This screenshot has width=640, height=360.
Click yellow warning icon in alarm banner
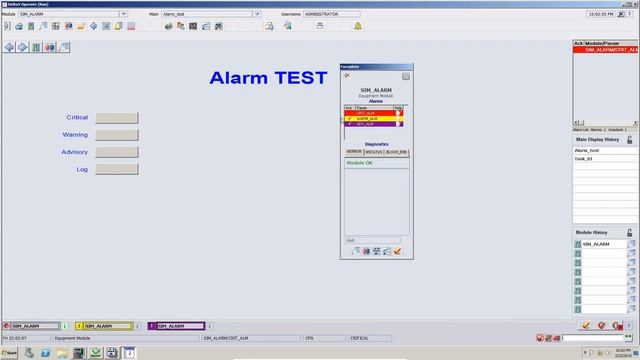point(79,326)
